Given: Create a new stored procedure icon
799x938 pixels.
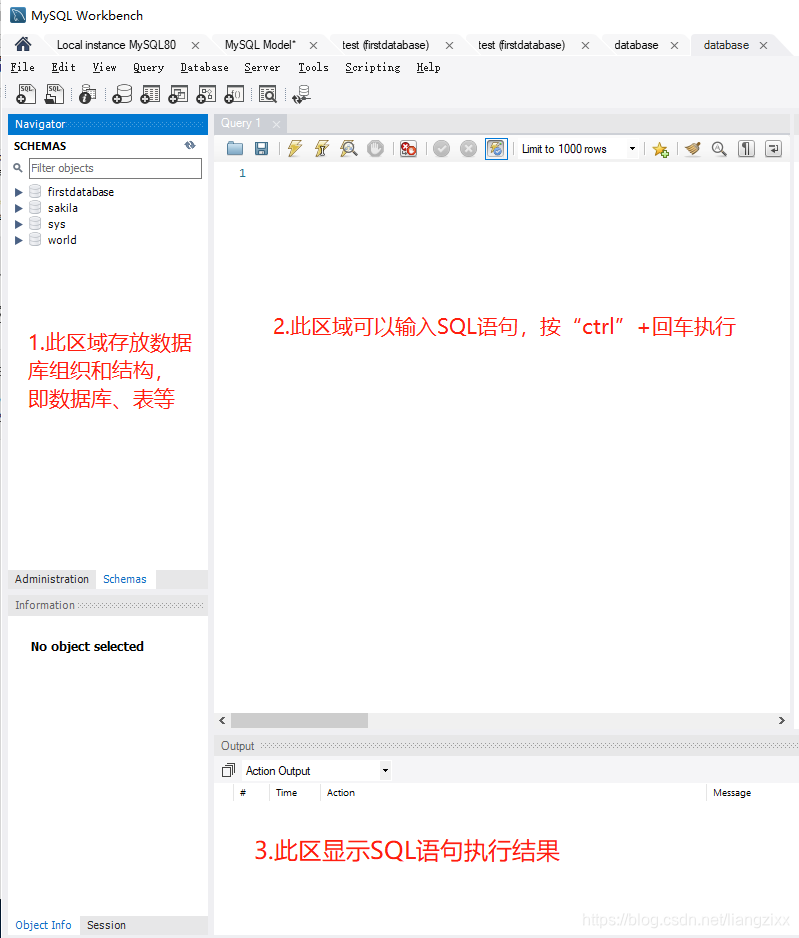Looking at the screenshot, I should (x=206, y=94).
